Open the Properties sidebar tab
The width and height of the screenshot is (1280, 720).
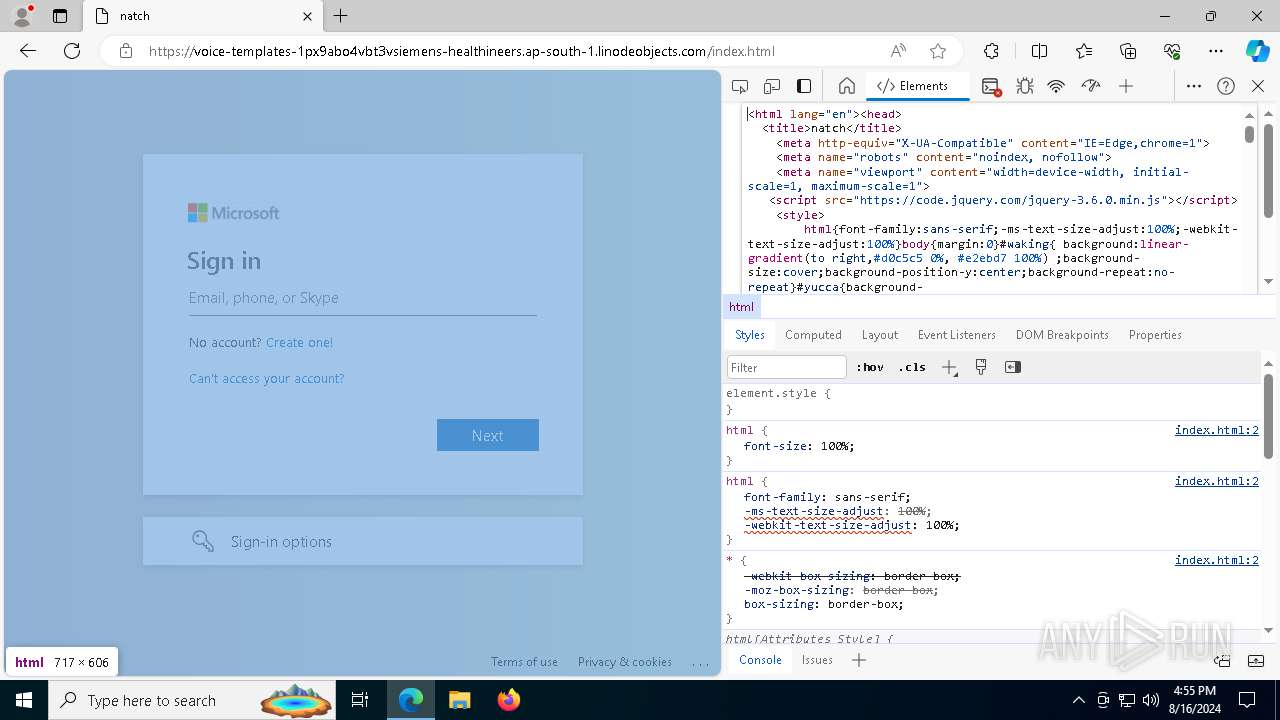point(1155,335)
